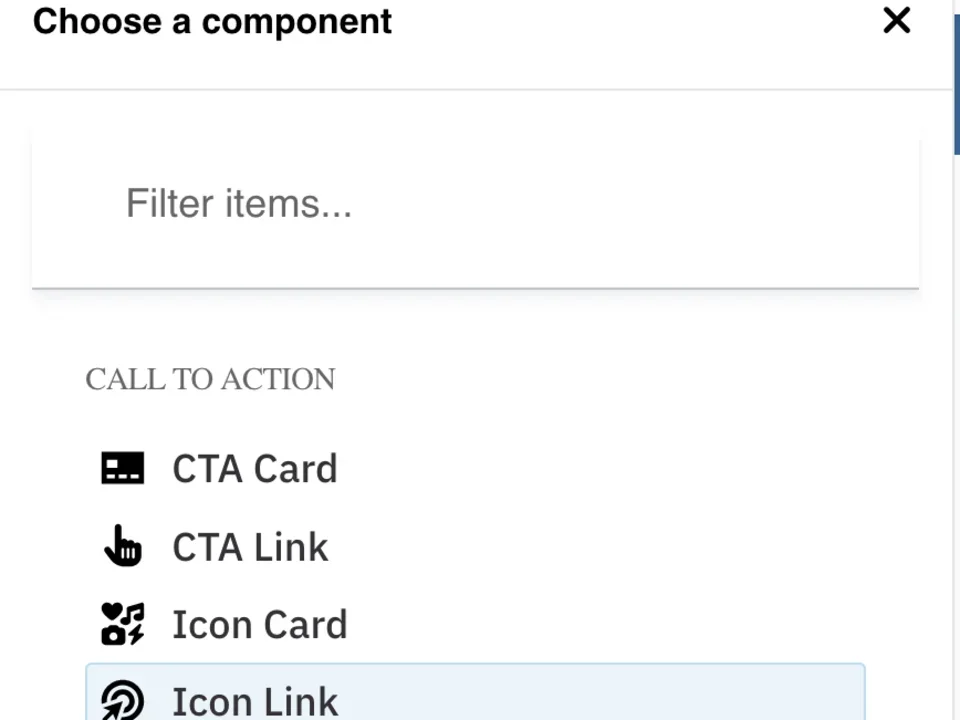Dismiss the dialog with the X button
Viewport: 960px width, 720px height.
click(x=896, y=20)
